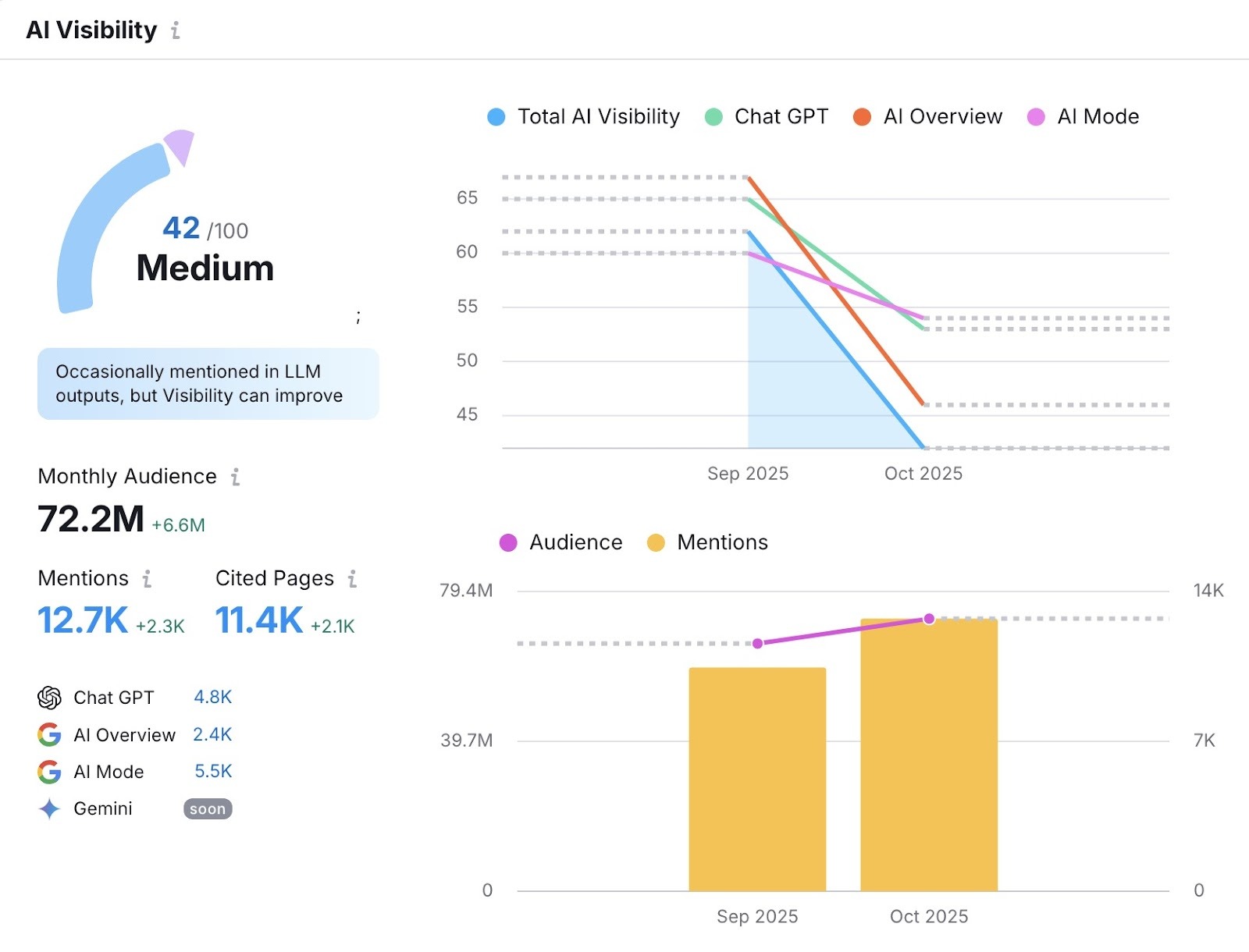The width and height of the screenshot is (1249, 952).
Task: Click the Monthly Audience info icon
Action: 237,476
